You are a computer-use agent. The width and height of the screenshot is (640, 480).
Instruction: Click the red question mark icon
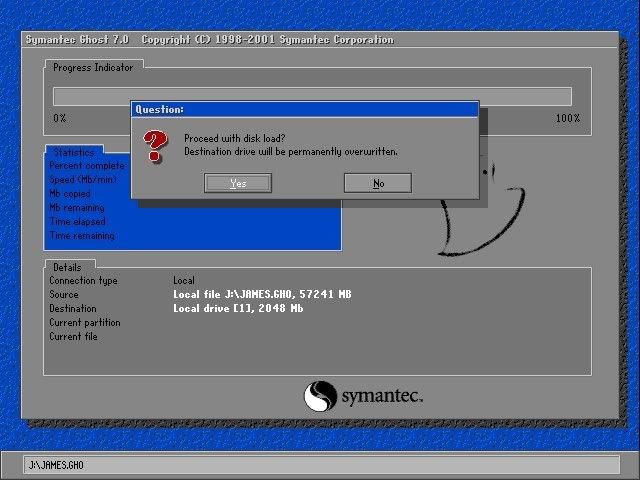pos(155,146)
